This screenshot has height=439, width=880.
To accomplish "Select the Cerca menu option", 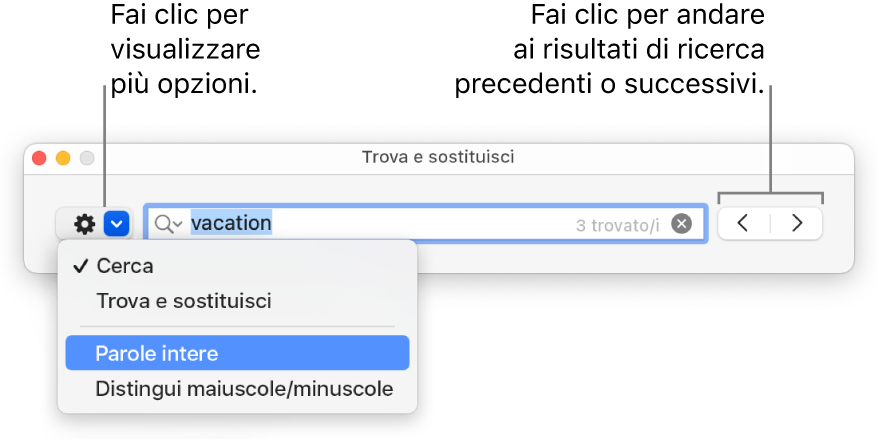I will [125, 267].
